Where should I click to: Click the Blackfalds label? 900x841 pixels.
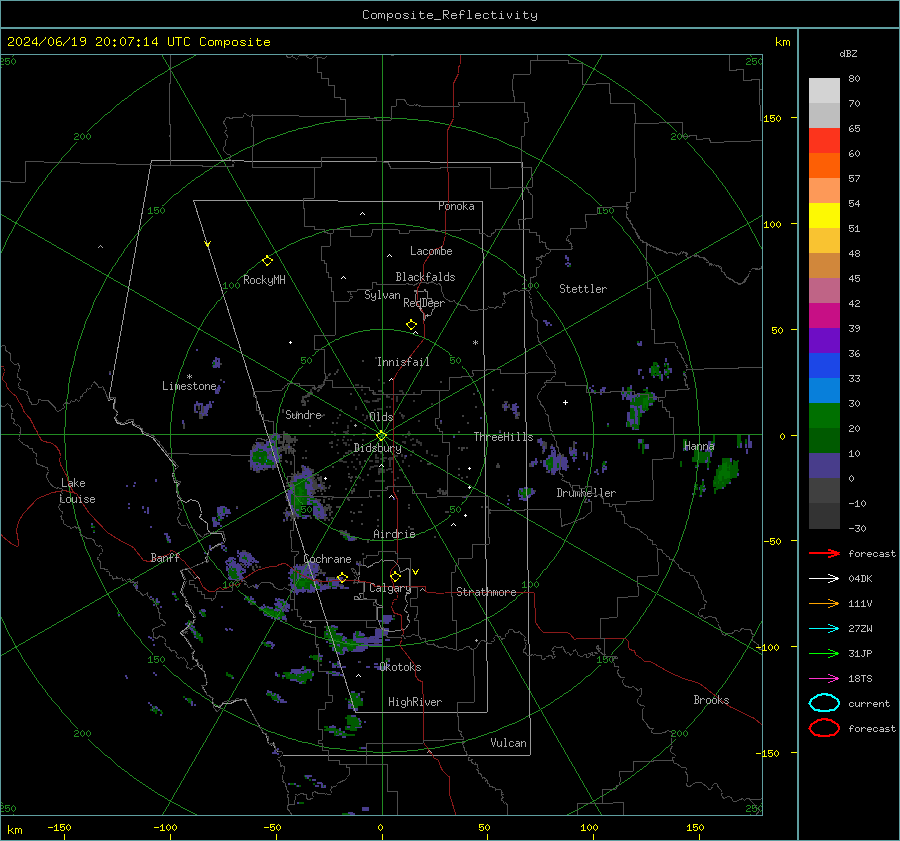(x=425, y=277)
